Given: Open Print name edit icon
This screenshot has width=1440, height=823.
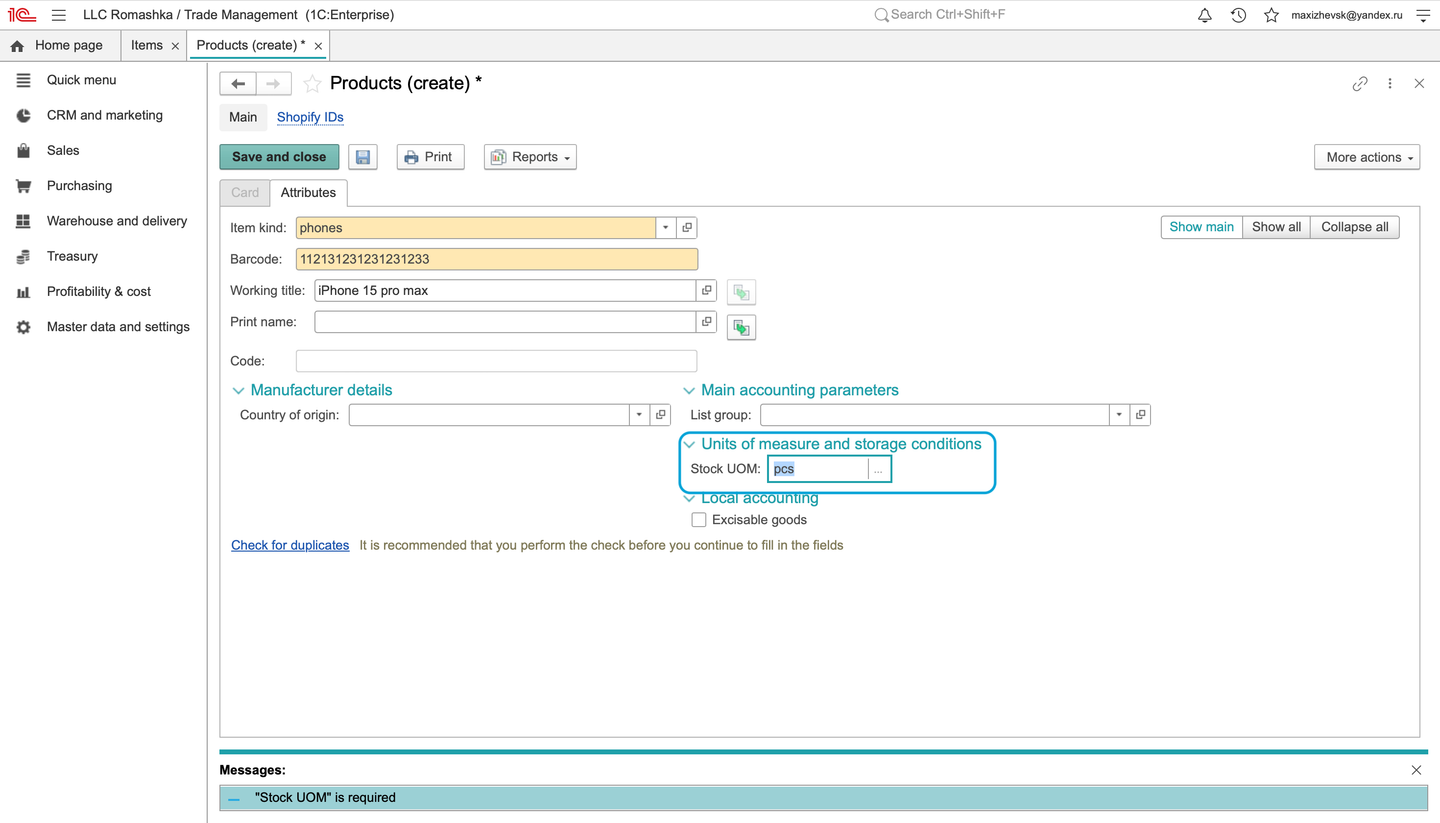Looking at the screenshot, I should tap(707, 322).
